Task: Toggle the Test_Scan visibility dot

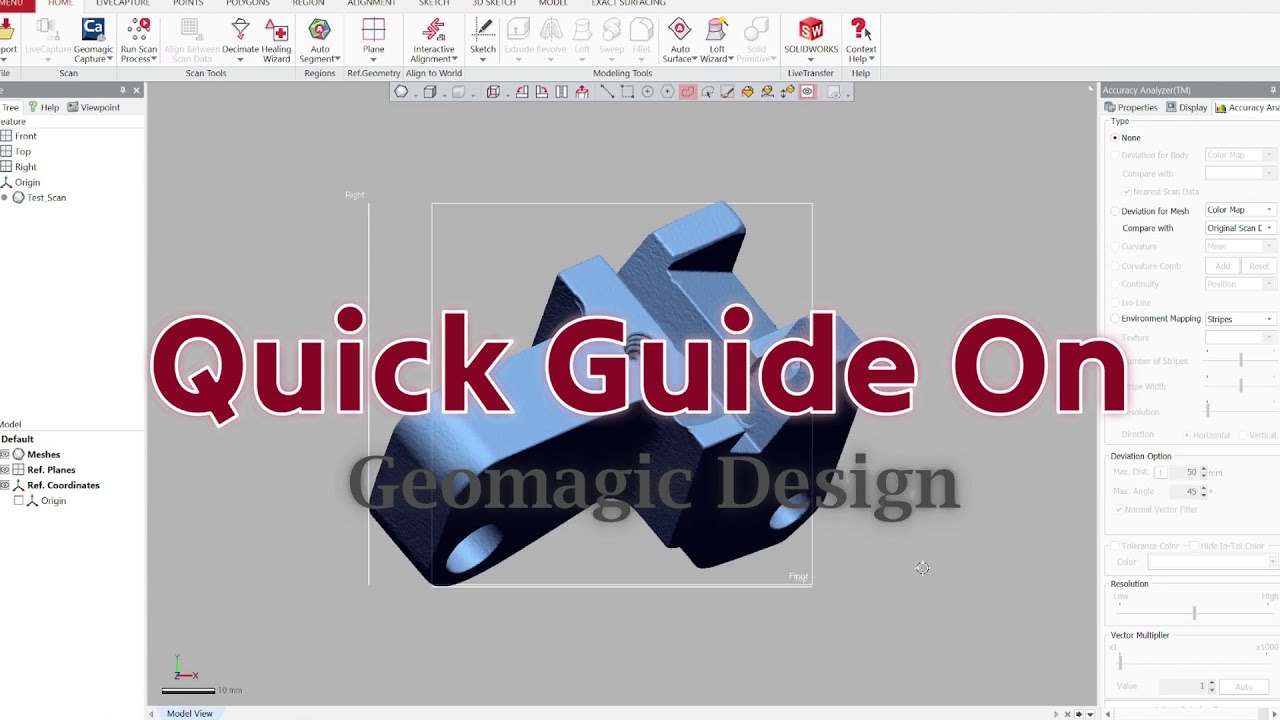Action: coord(5,198)
